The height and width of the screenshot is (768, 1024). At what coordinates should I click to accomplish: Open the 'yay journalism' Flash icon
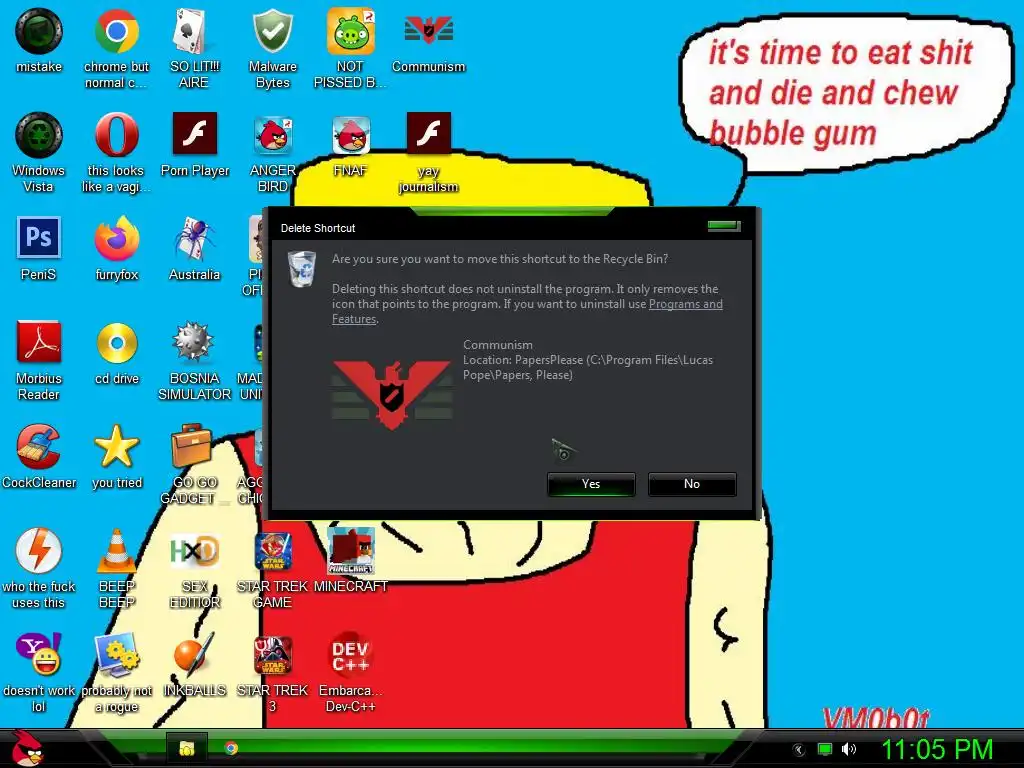pyautogui.click(x=428, y=133)
